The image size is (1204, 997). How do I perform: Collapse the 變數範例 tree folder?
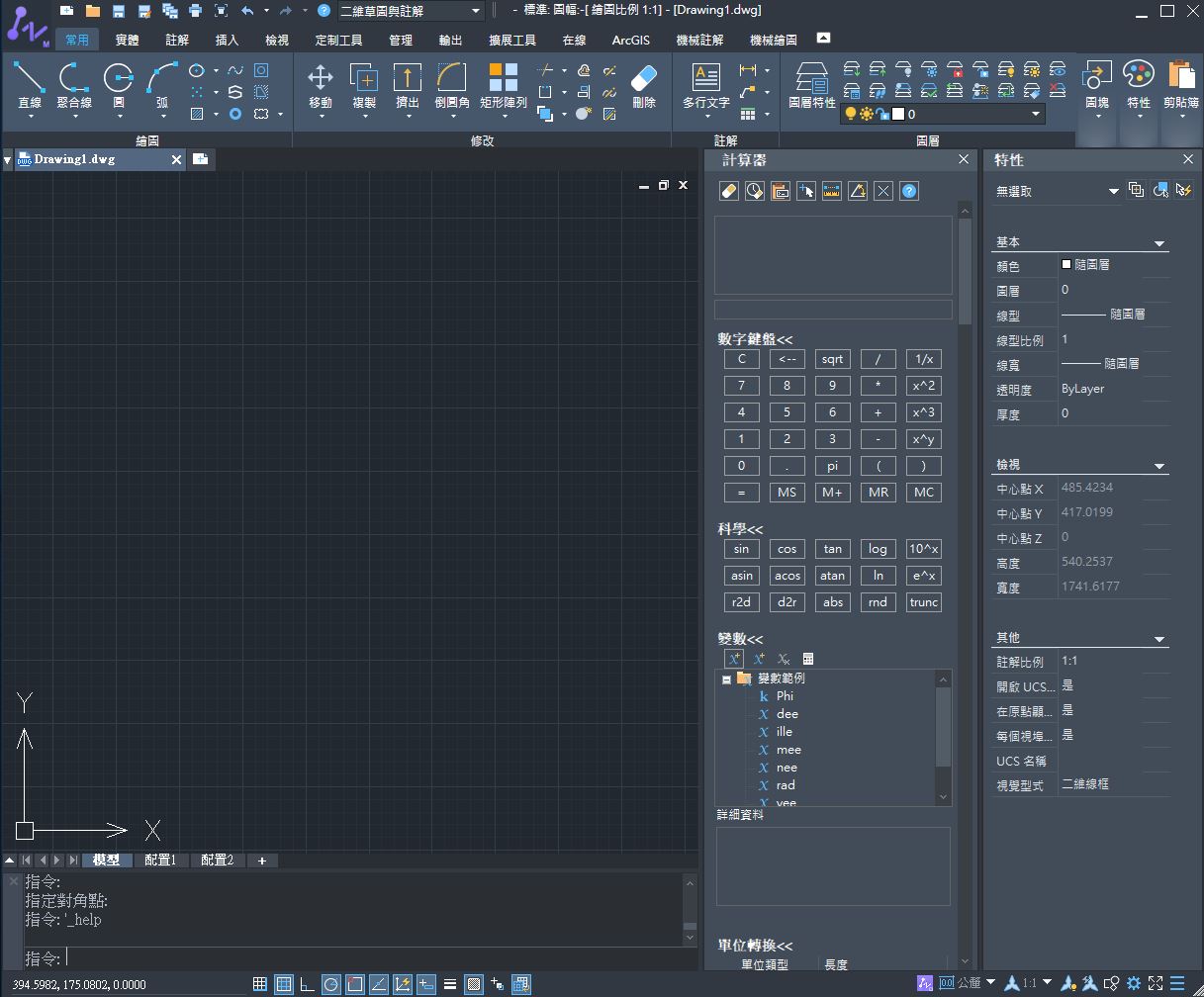click(x=726, y=680)
